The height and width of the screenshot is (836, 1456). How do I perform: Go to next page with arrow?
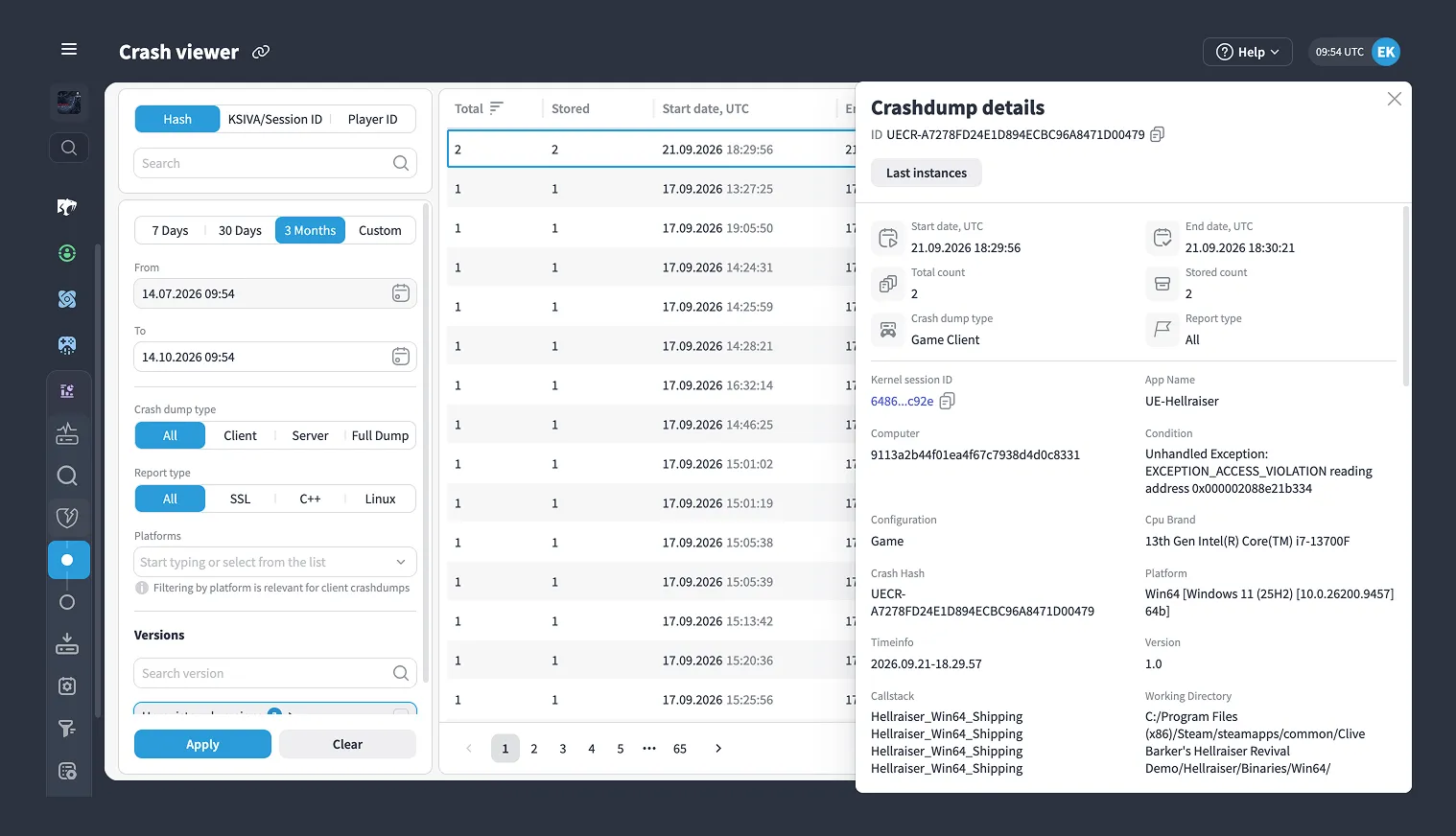[718, 749]
